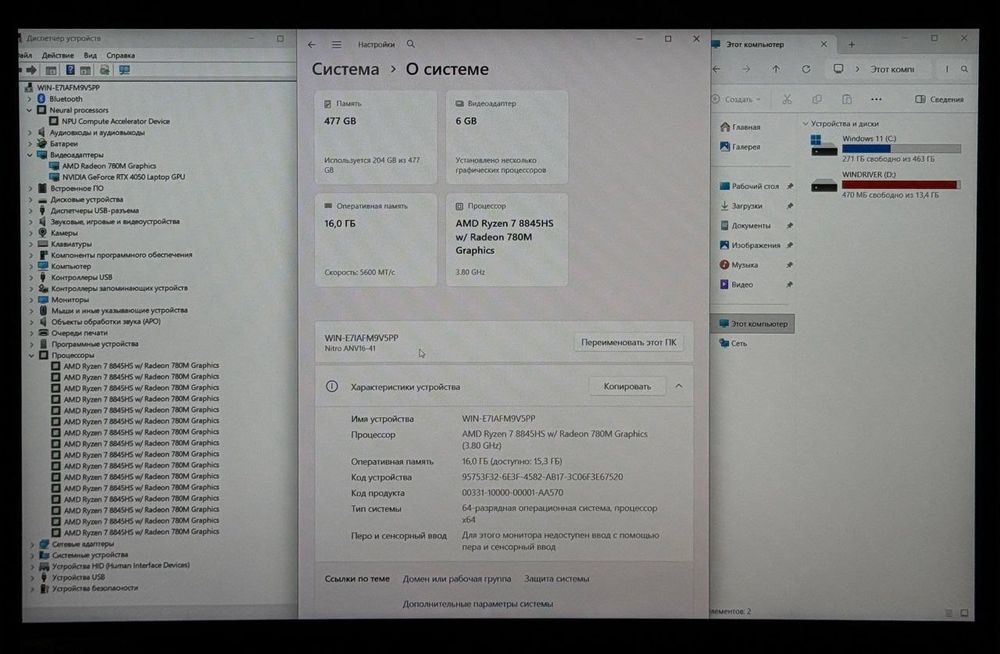Click the search magnifier in Settings title bar
This screenshot has width=1000, height=654.
click(x=411, y=44)
